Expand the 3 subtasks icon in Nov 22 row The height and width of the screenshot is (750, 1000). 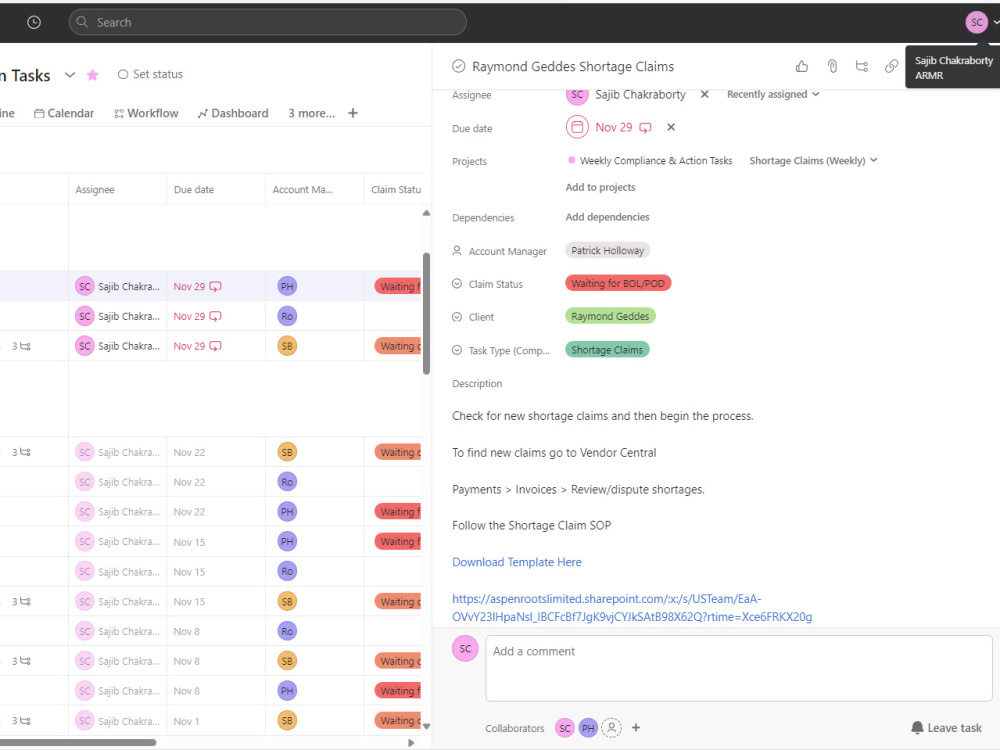point(21,452)
